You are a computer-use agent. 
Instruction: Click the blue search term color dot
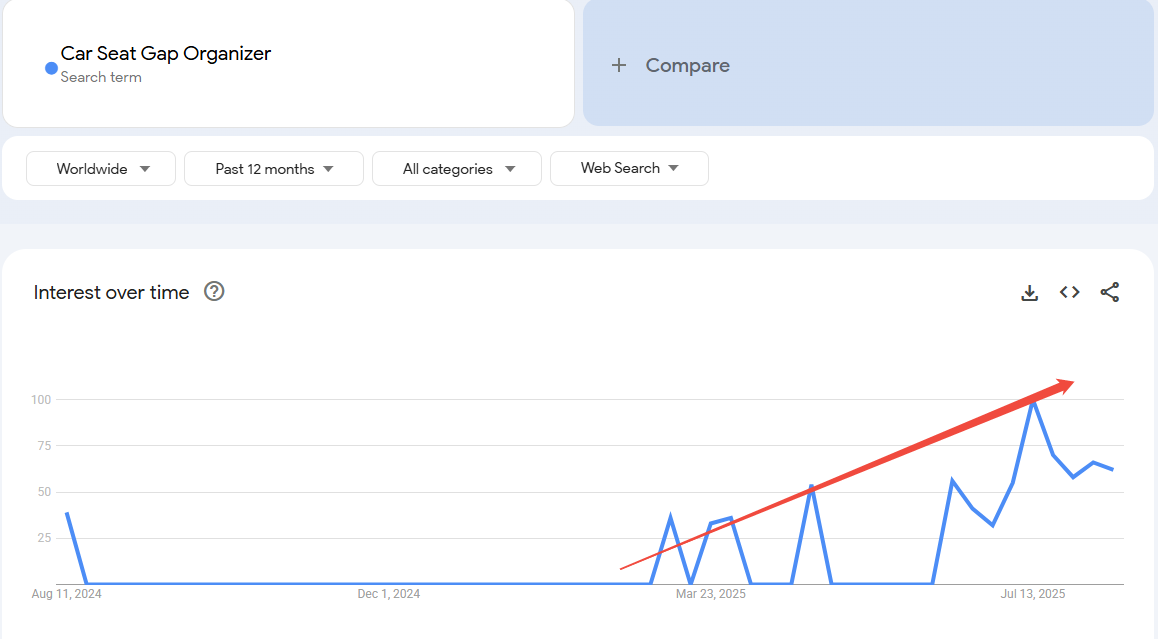click(49, 68)
